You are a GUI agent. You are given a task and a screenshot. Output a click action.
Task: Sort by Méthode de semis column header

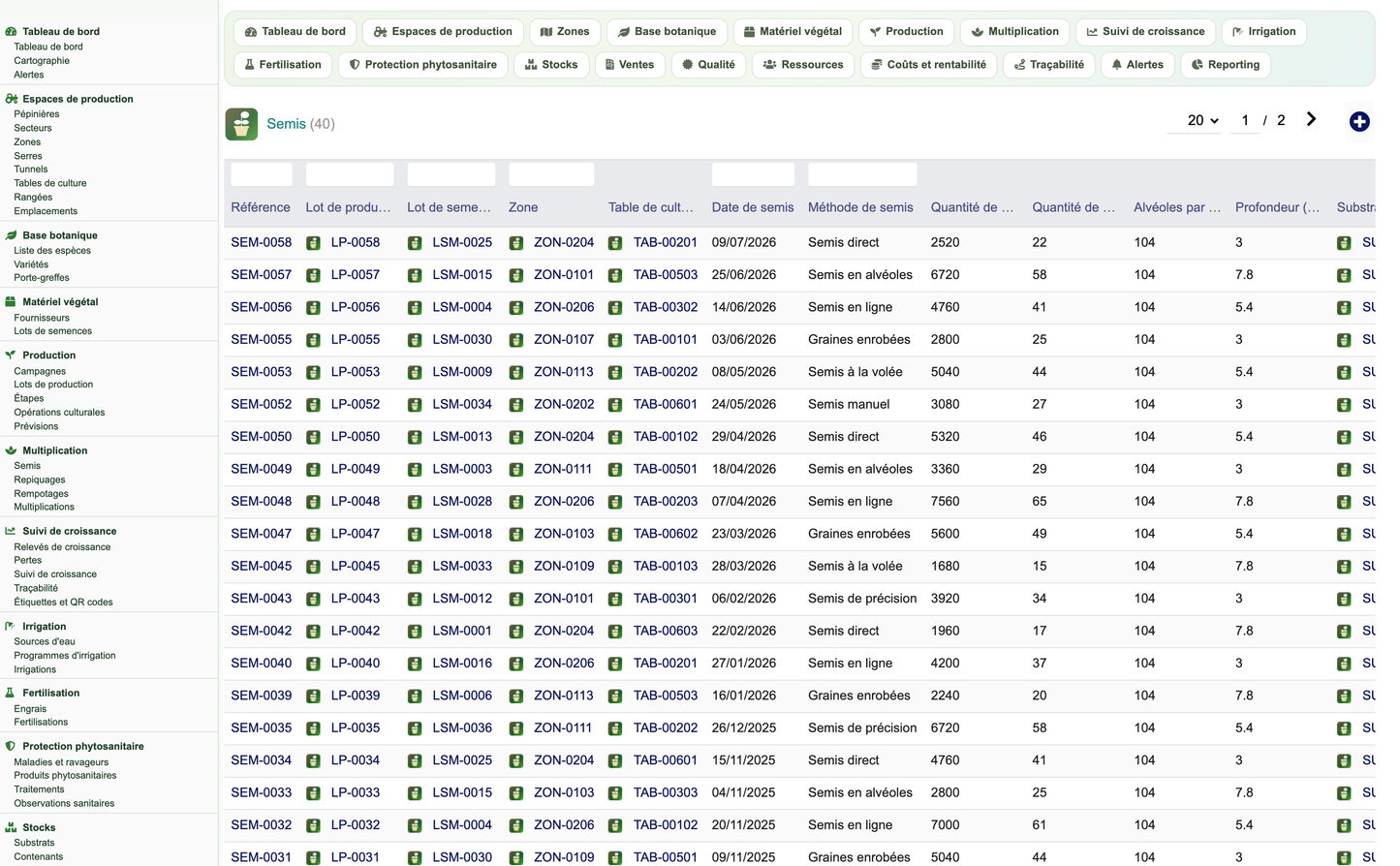860,207
